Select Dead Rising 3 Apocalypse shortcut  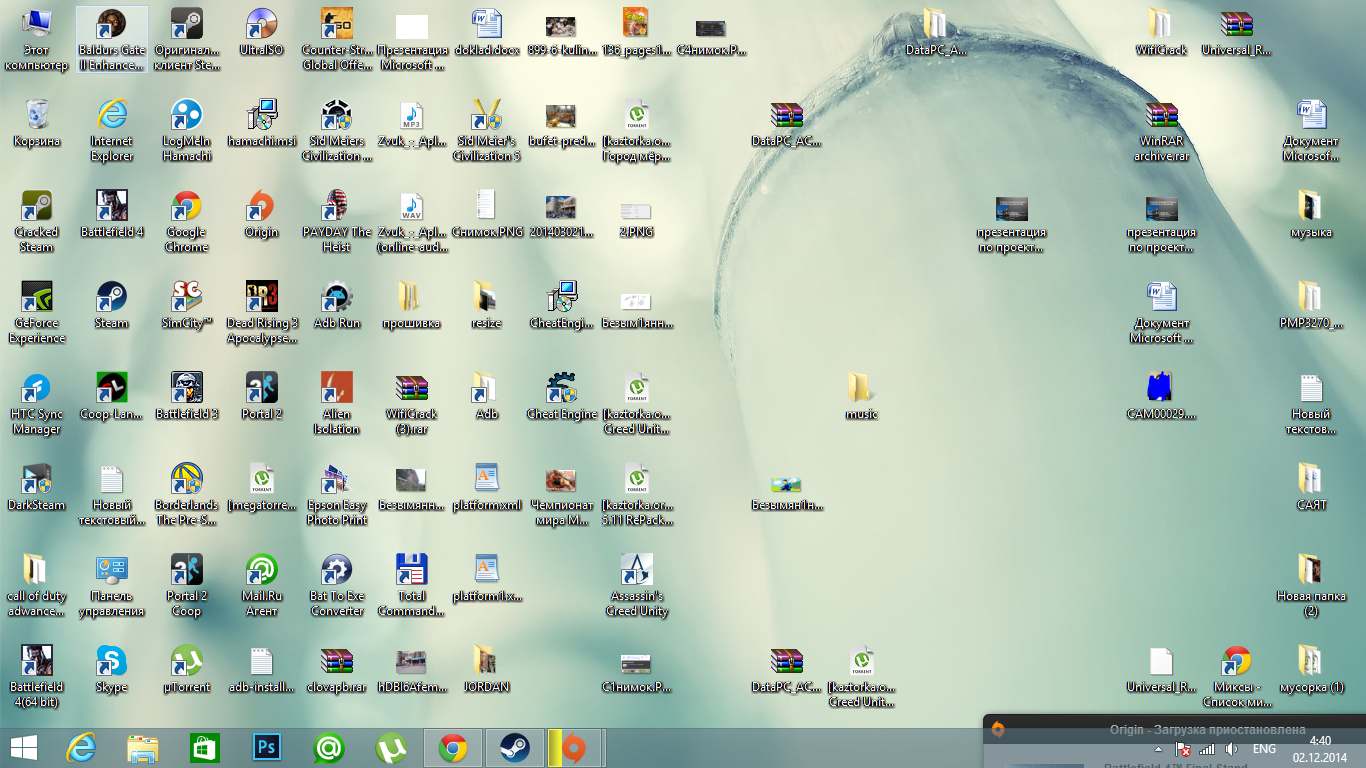262,312
